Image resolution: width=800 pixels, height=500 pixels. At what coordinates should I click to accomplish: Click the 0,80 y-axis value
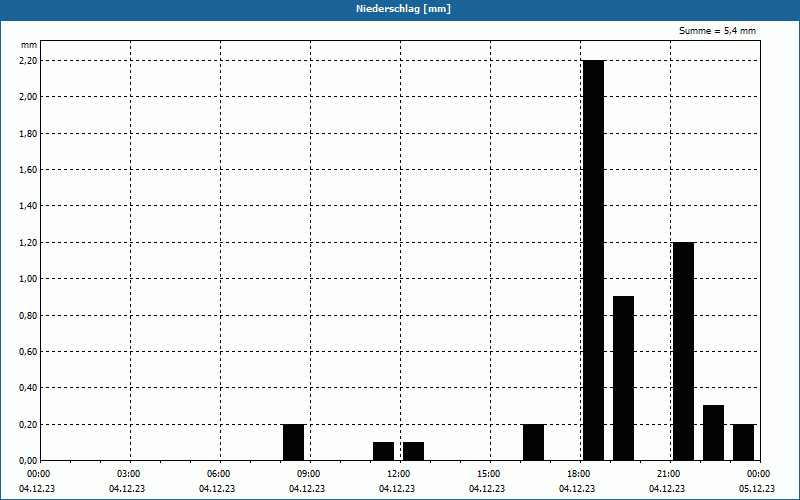pyautogui.click(x=28, y=316)
